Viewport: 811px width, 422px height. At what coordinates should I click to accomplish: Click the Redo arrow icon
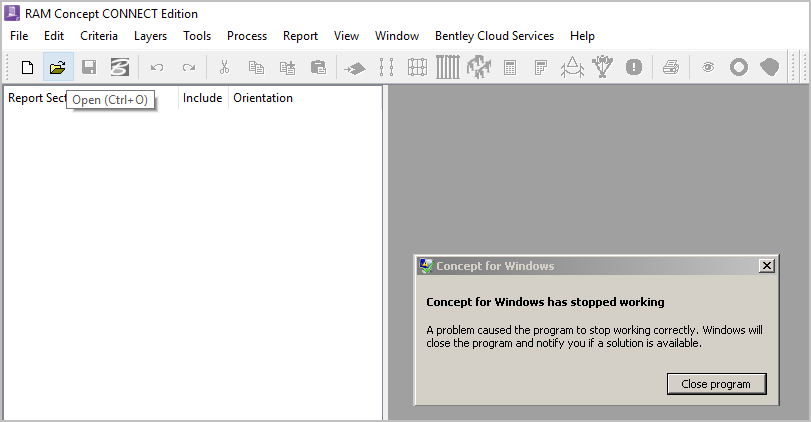coord(189,67)
